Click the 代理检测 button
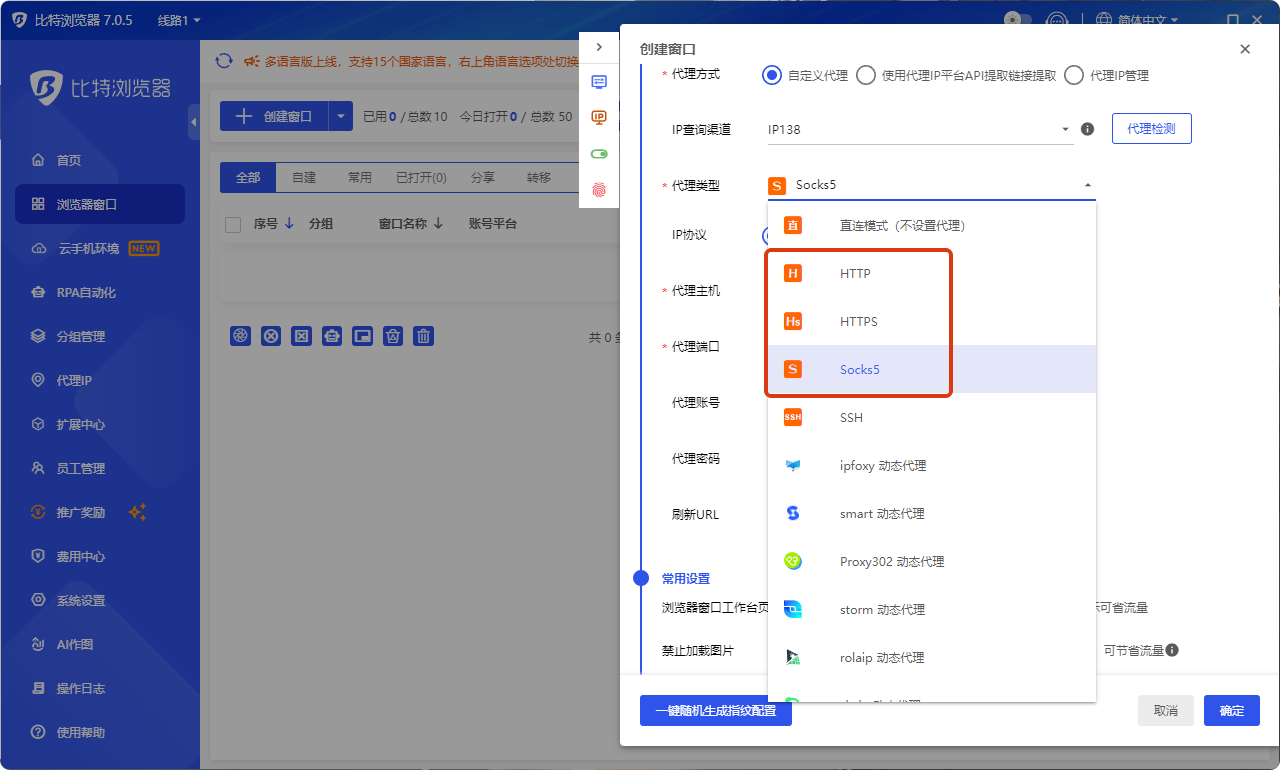The width and height of the screenshot is (1280, 770). click(1151, 129)
